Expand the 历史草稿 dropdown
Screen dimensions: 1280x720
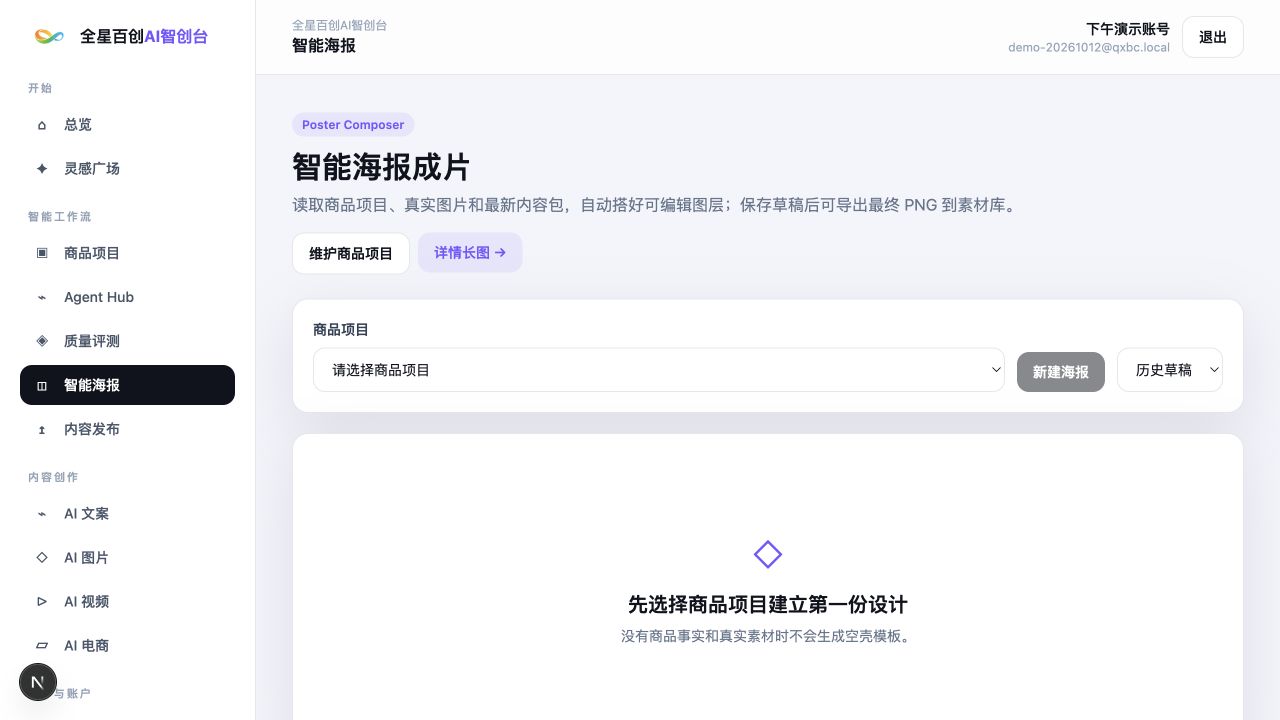coord(1170,370)
